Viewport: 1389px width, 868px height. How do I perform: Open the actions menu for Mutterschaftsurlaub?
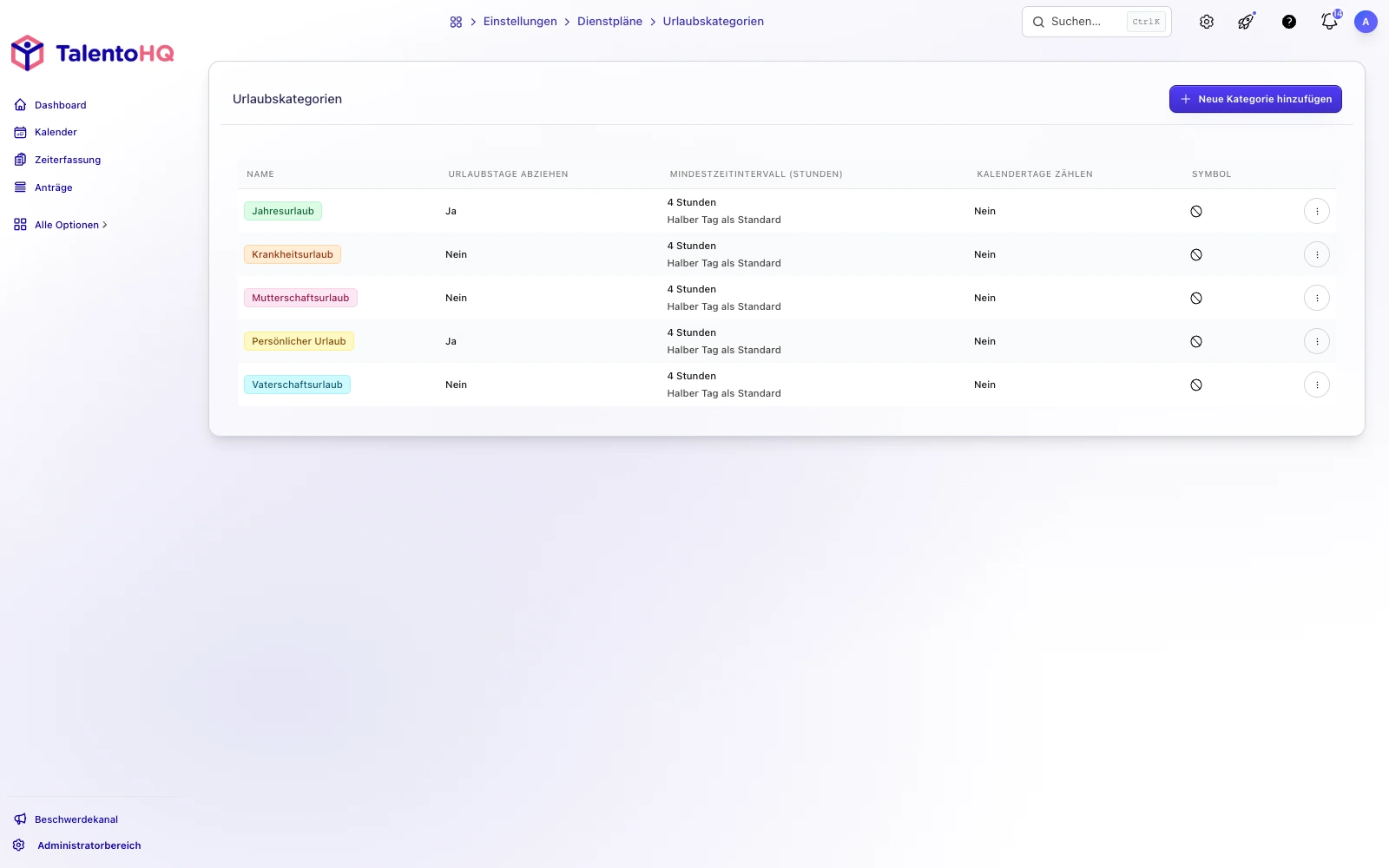click(1317, 298)
